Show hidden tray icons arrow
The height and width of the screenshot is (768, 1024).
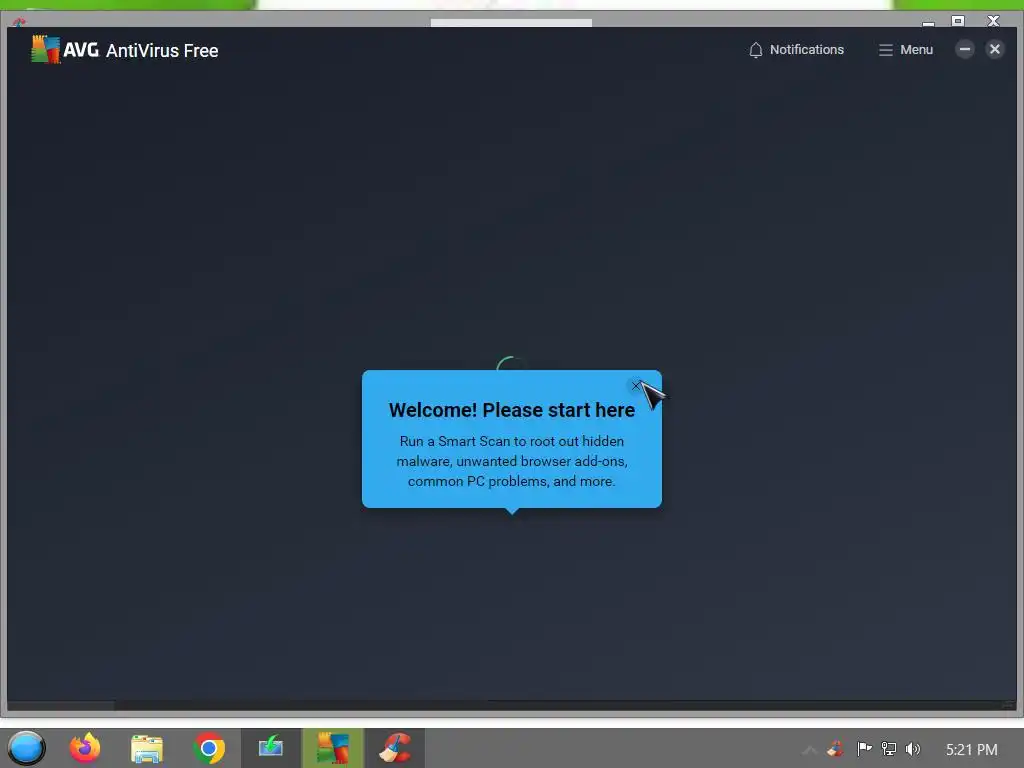tap(810, 750)
